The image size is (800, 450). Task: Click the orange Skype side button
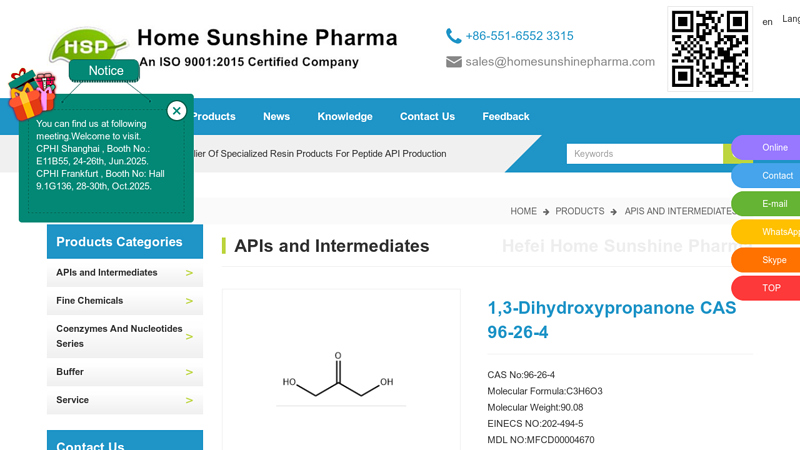[766, 260]
